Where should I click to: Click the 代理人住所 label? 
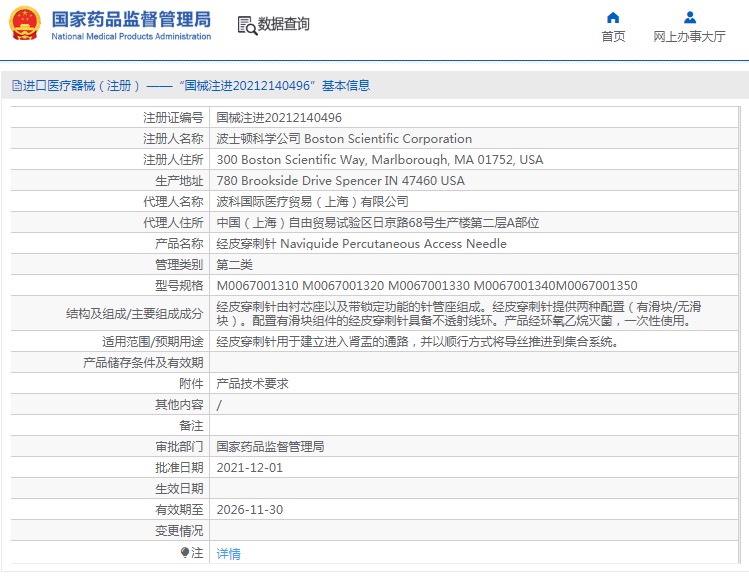173,223
